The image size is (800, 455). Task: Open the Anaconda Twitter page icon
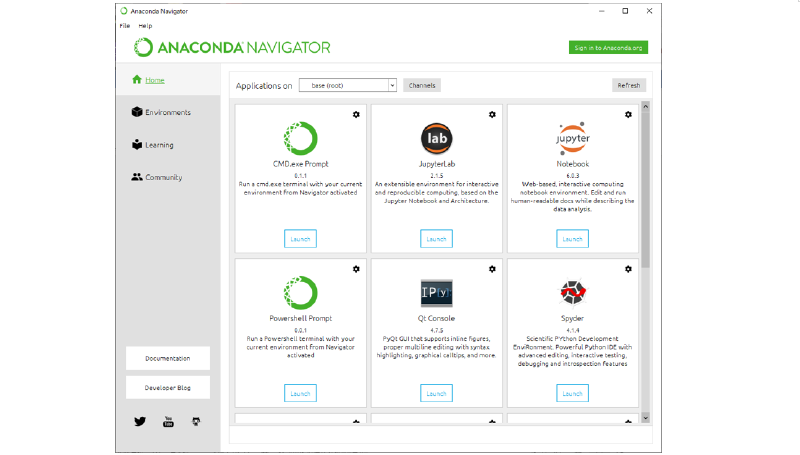140,421
